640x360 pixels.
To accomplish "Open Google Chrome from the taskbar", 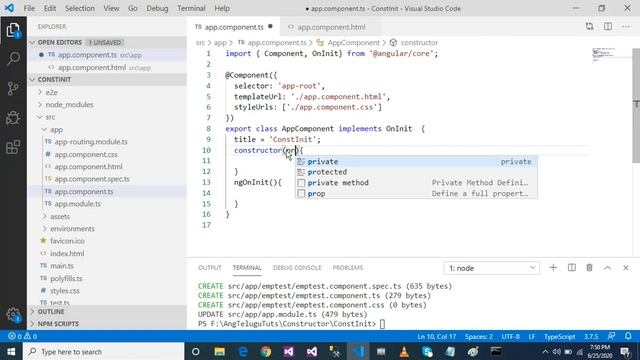I will coord(266,351).
